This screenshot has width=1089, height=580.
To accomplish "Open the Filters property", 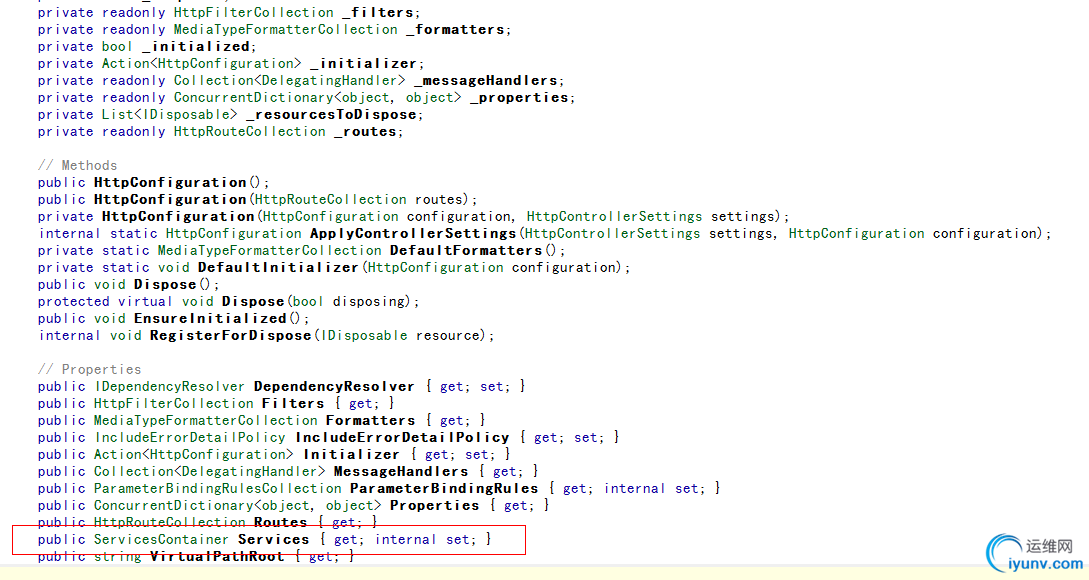I will pyautogui.click(x=293, y=404).
